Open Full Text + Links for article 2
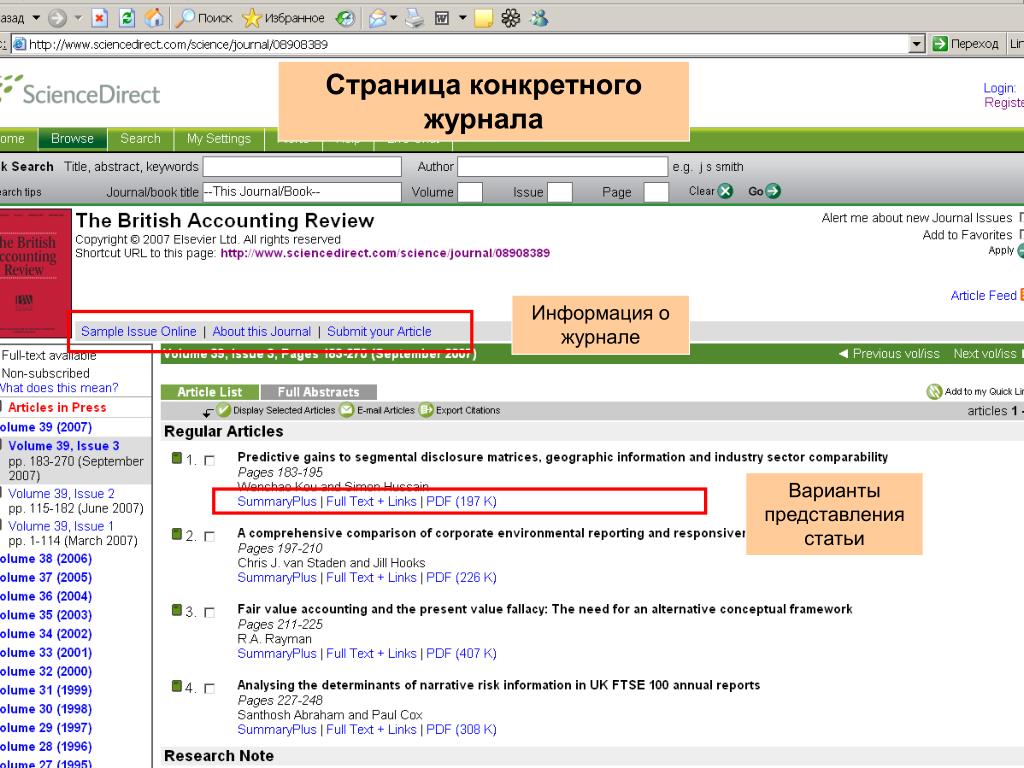The image size is (1024, 768). pos(371,577)
